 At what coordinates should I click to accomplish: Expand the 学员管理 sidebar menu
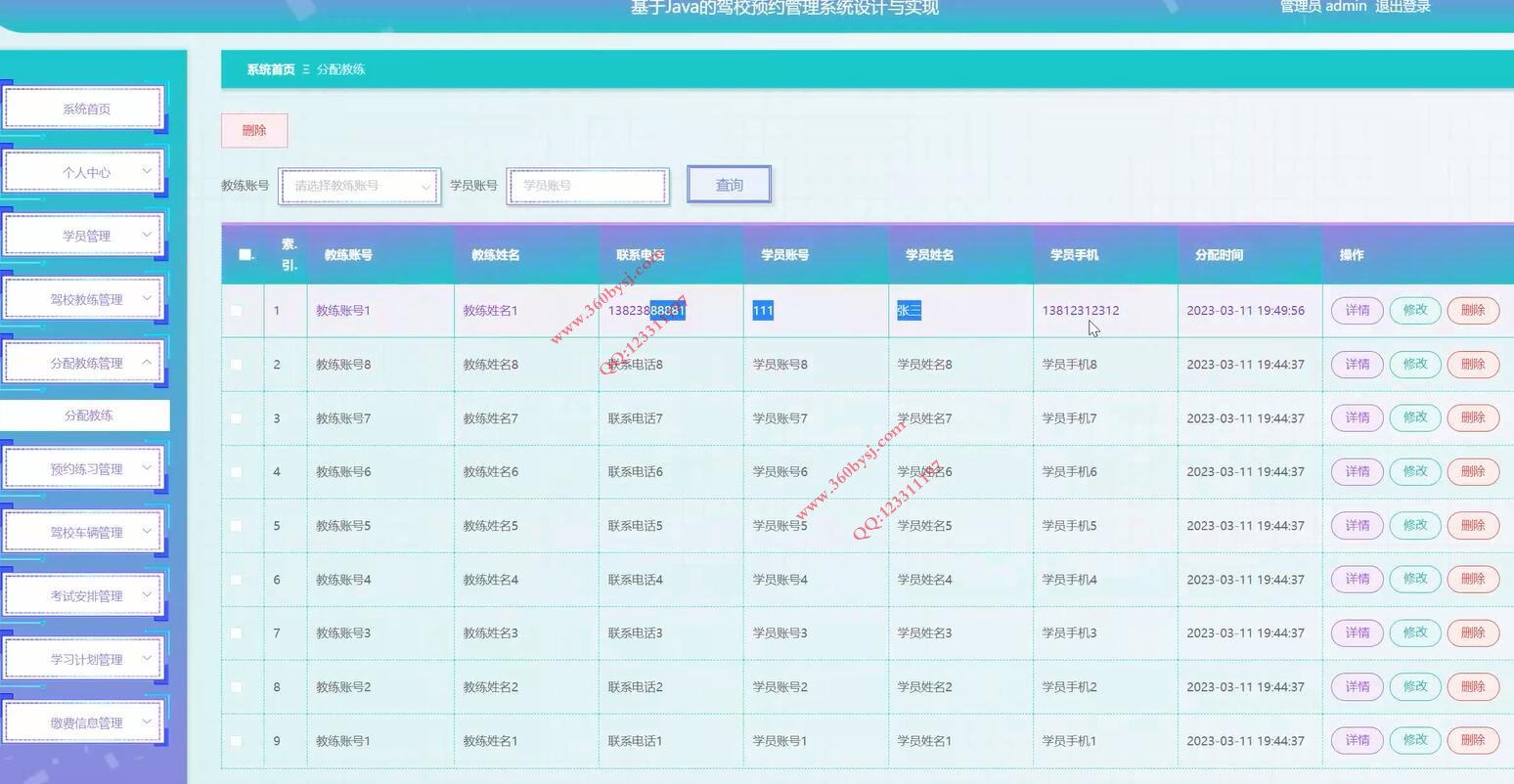84,236
